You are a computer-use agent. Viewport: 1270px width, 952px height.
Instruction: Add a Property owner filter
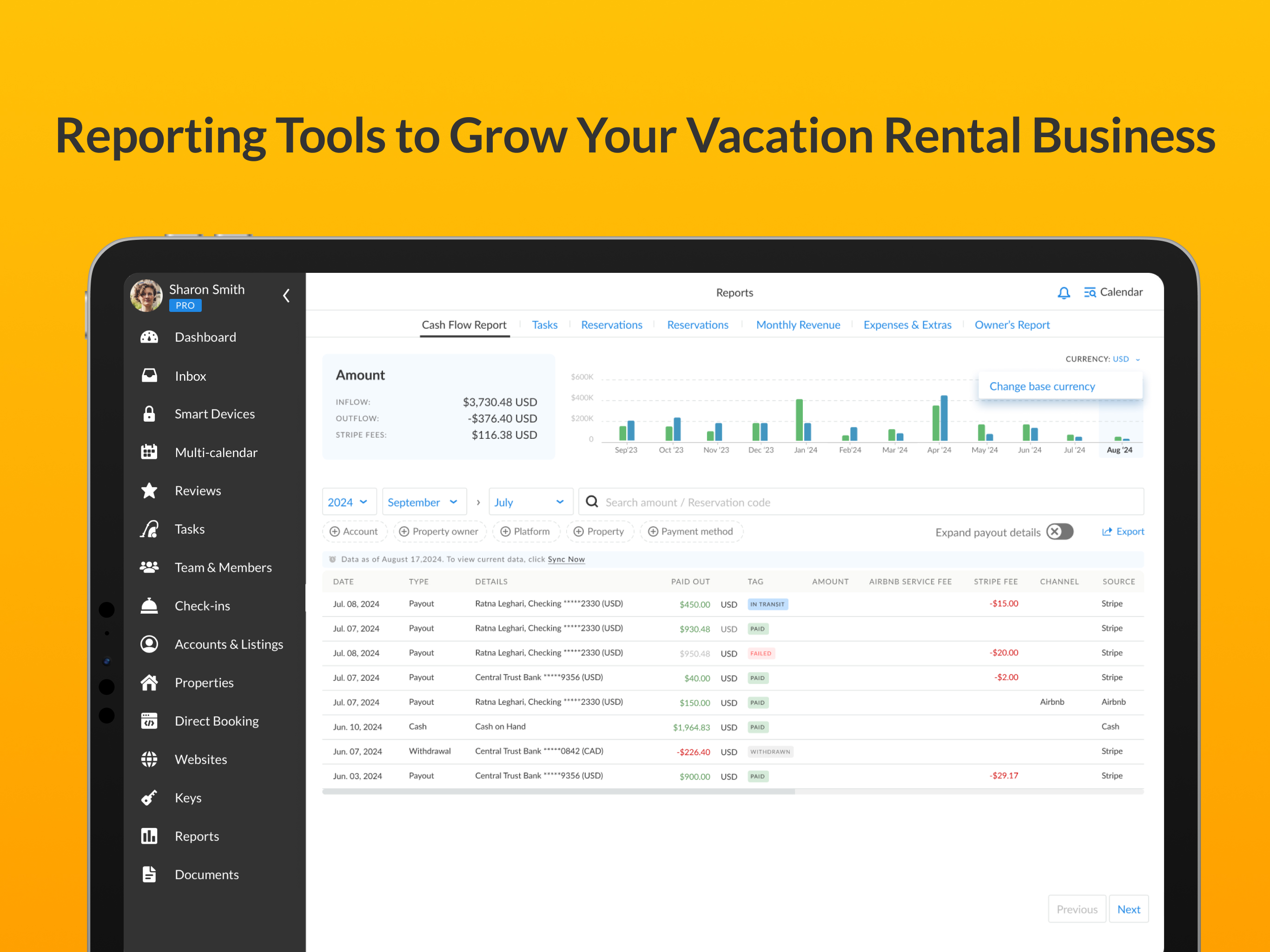pyautogui.click(x=439, y=532)
